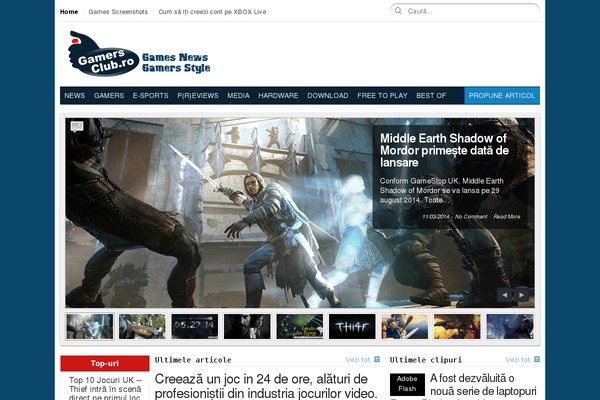Click Read More on the slider caption

(507, 217)
